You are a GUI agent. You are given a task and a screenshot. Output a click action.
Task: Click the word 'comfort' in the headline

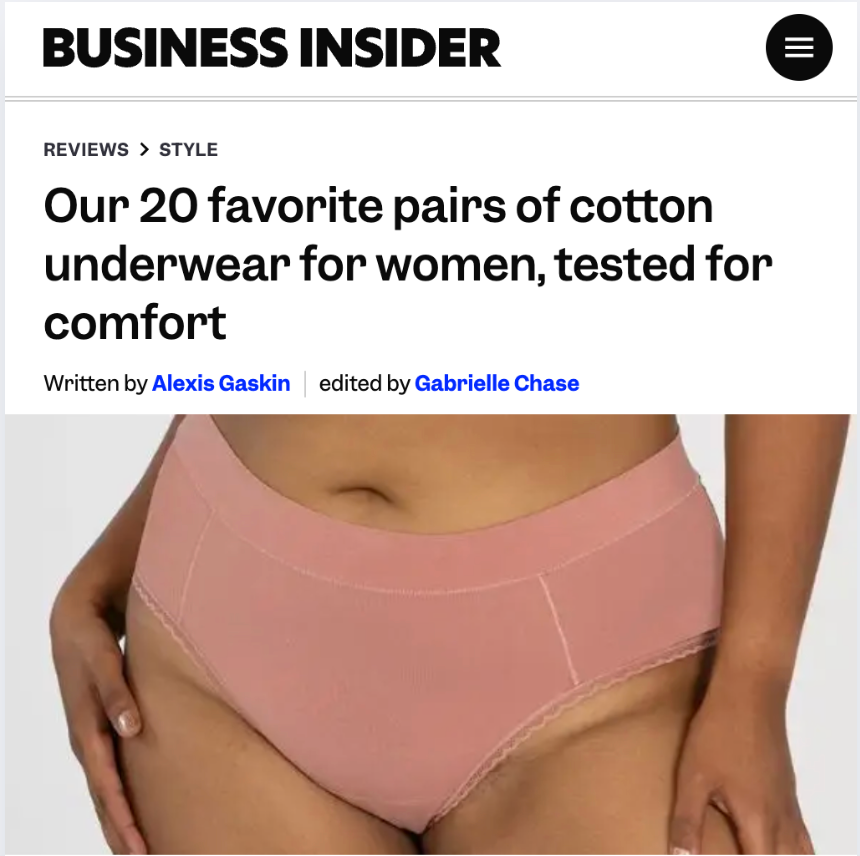[135, 322]
